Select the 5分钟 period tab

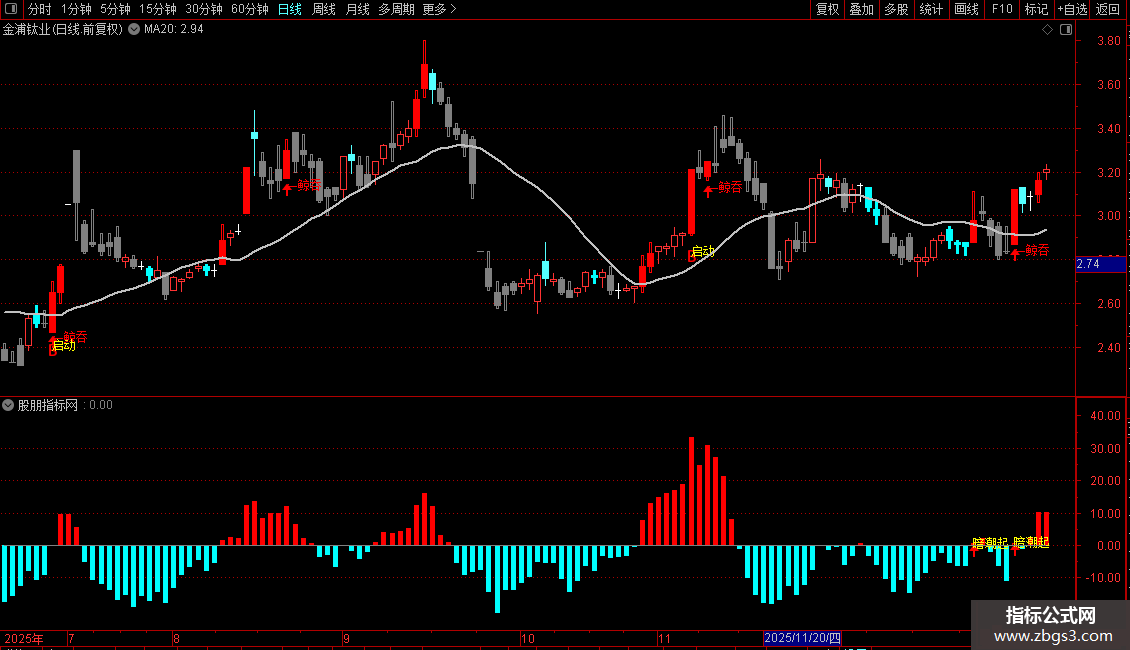coord(115,9)
